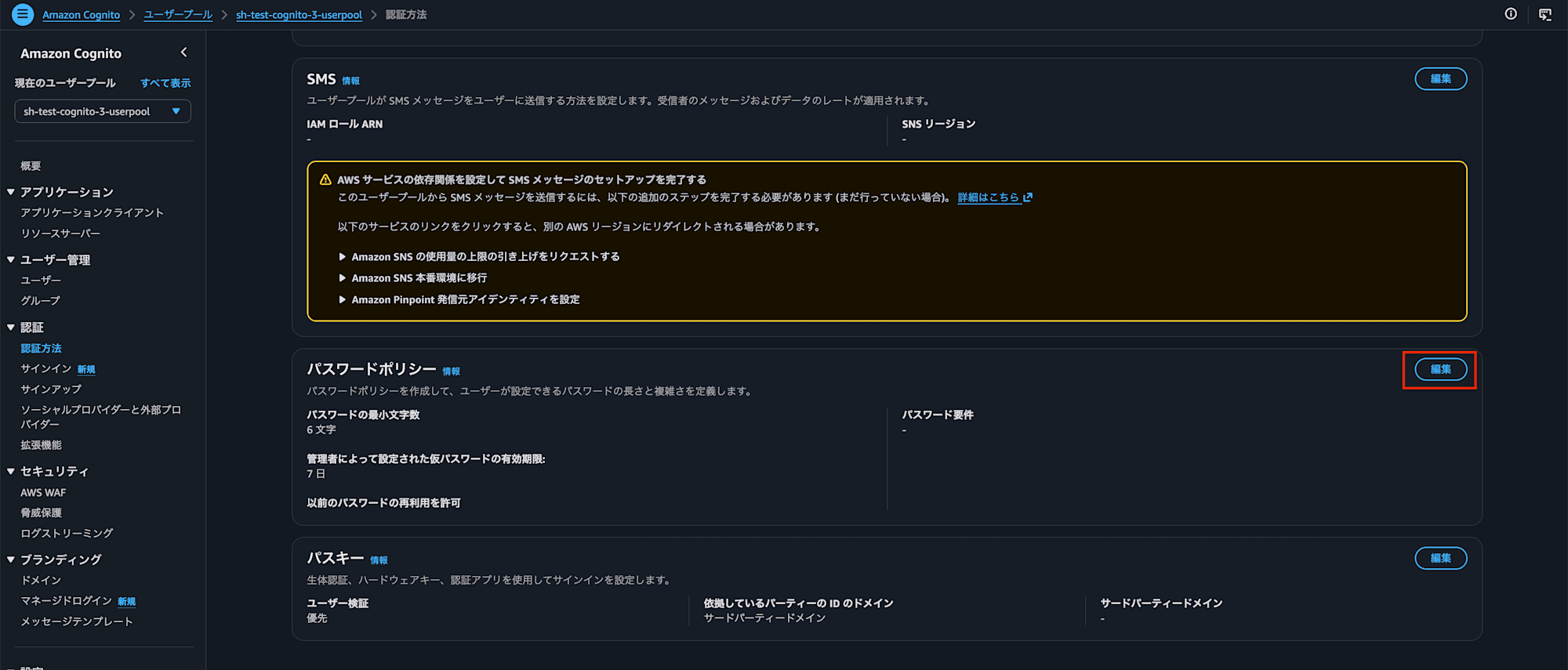The height and width of the screenshot is (670, 1568).
Task: Collapse the Amazon Cognito sidebar with the chevron
Action: [x=184, y=53]
